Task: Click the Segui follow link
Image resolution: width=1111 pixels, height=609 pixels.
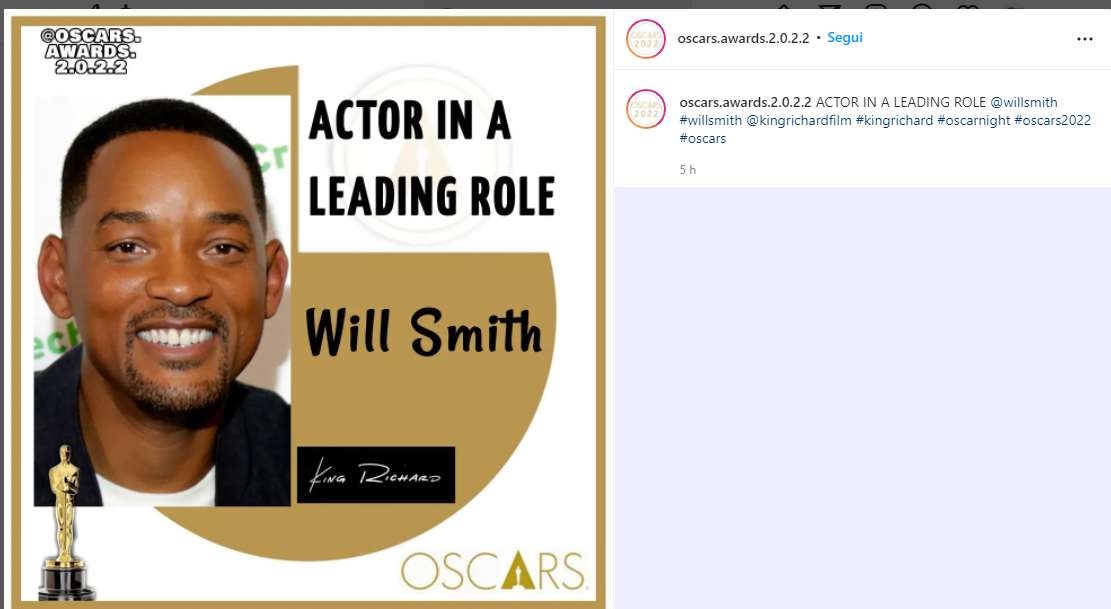Action: (845, 38)
